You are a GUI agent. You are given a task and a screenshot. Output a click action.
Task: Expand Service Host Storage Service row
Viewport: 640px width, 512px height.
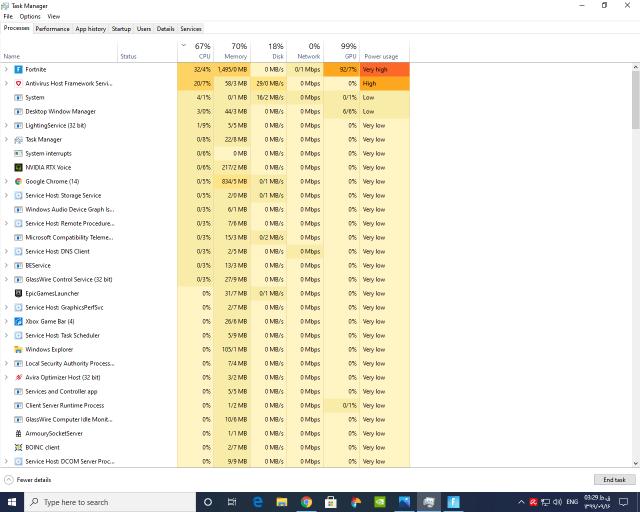6,196
